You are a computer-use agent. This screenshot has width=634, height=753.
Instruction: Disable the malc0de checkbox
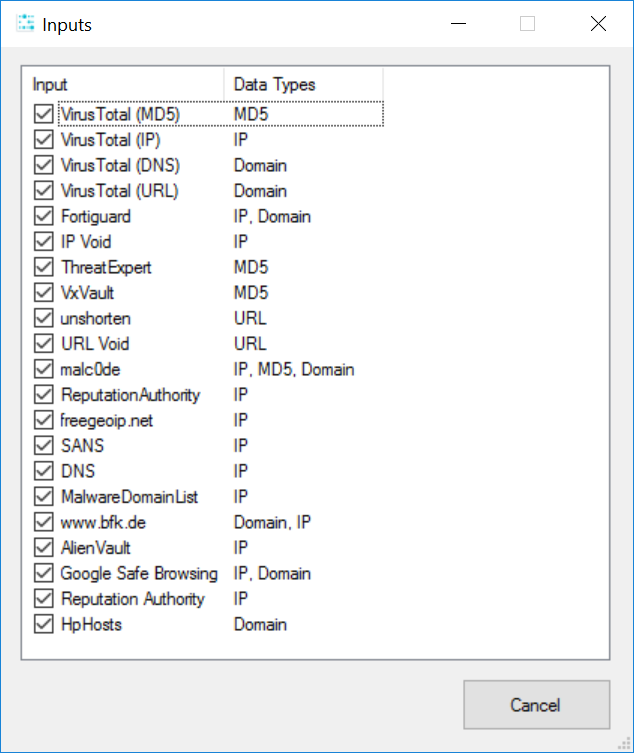(44, 369)
